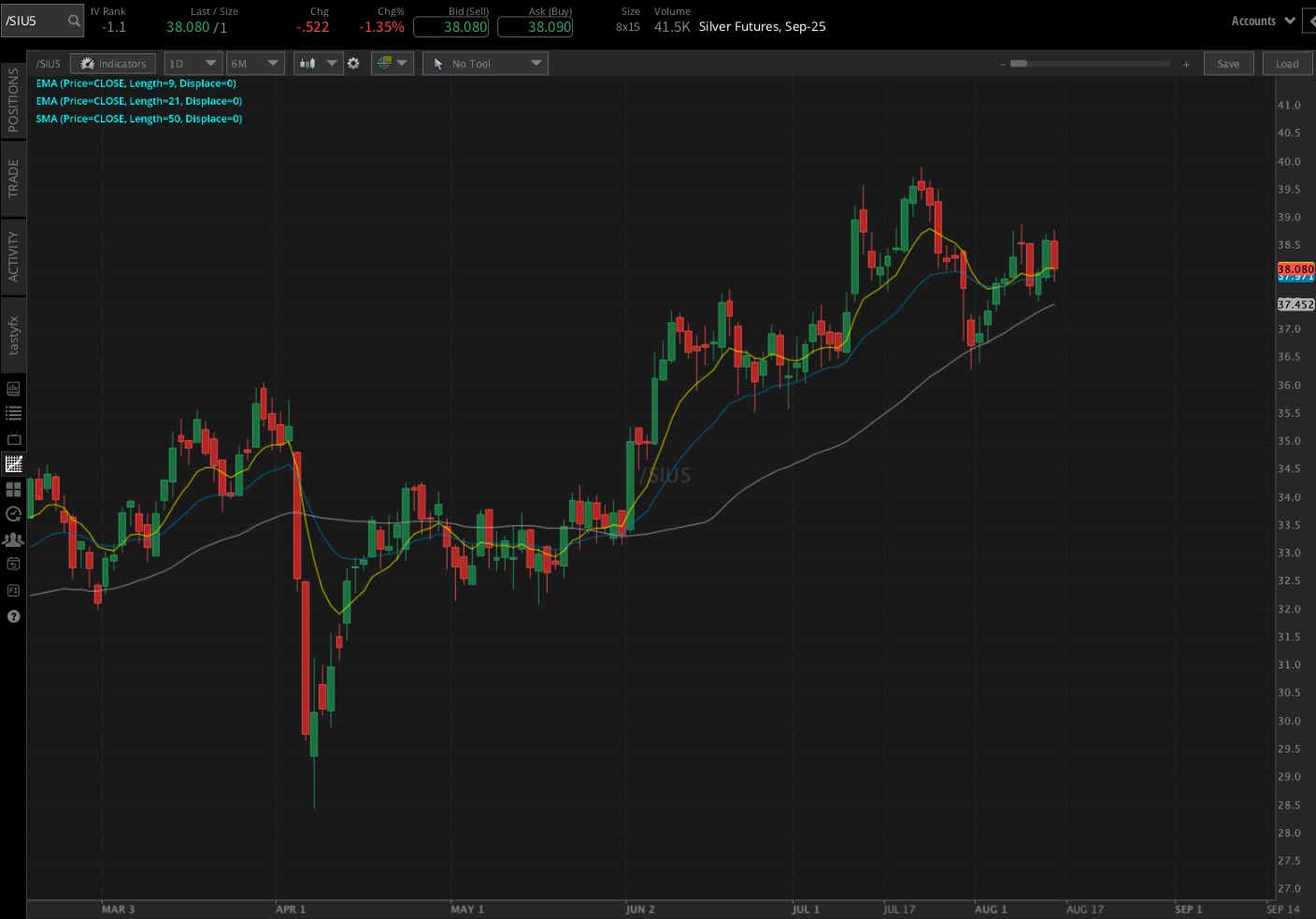
Task: Expand the Accounts dropdown
Action: tap(1263, 21)
